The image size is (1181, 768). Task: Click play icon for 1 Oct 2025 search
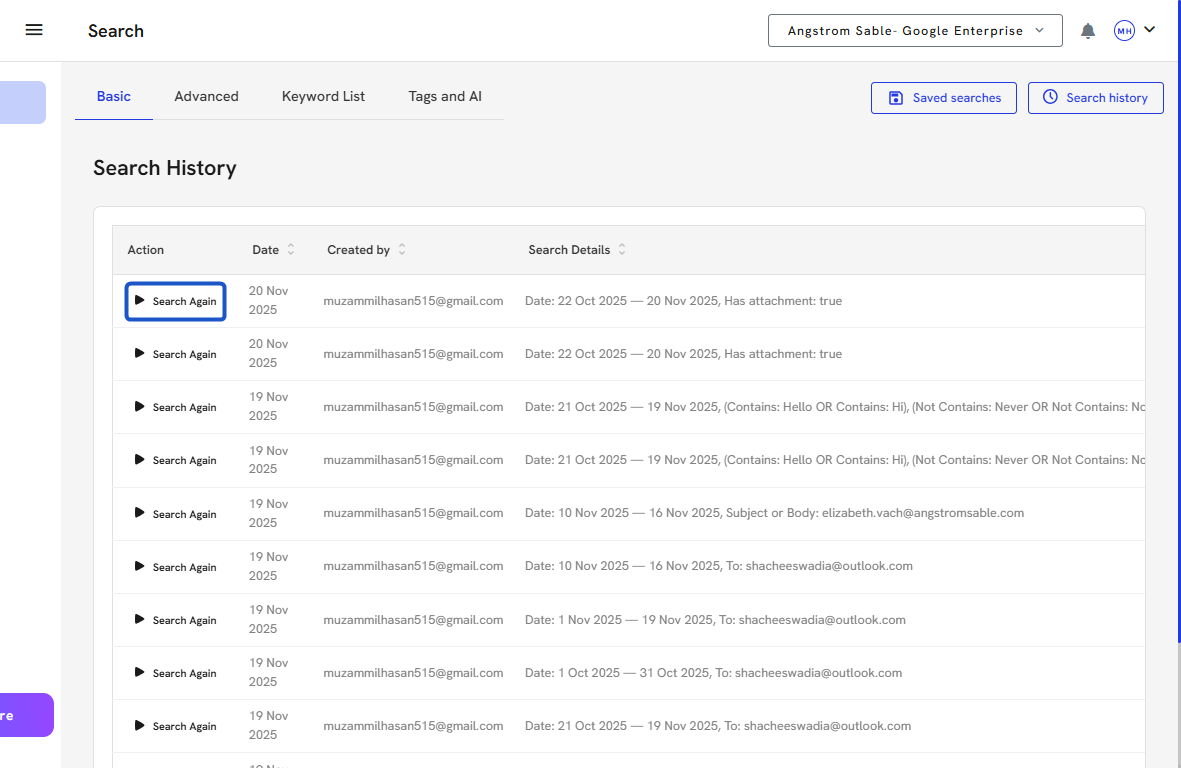[x=140, y=672]
